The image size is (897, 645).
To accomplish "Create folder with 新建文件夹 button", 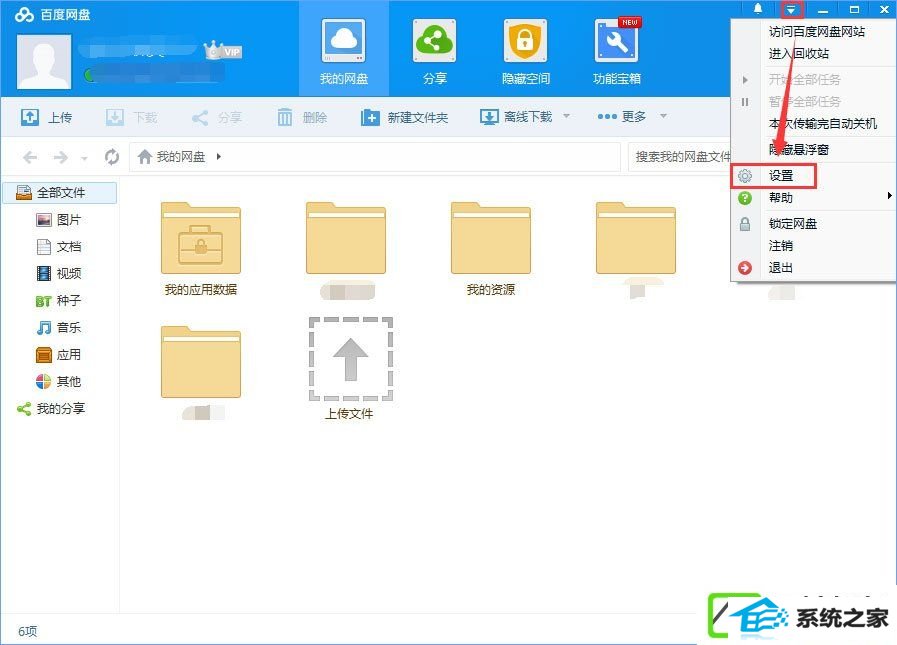I will click(x=404, y=117).
